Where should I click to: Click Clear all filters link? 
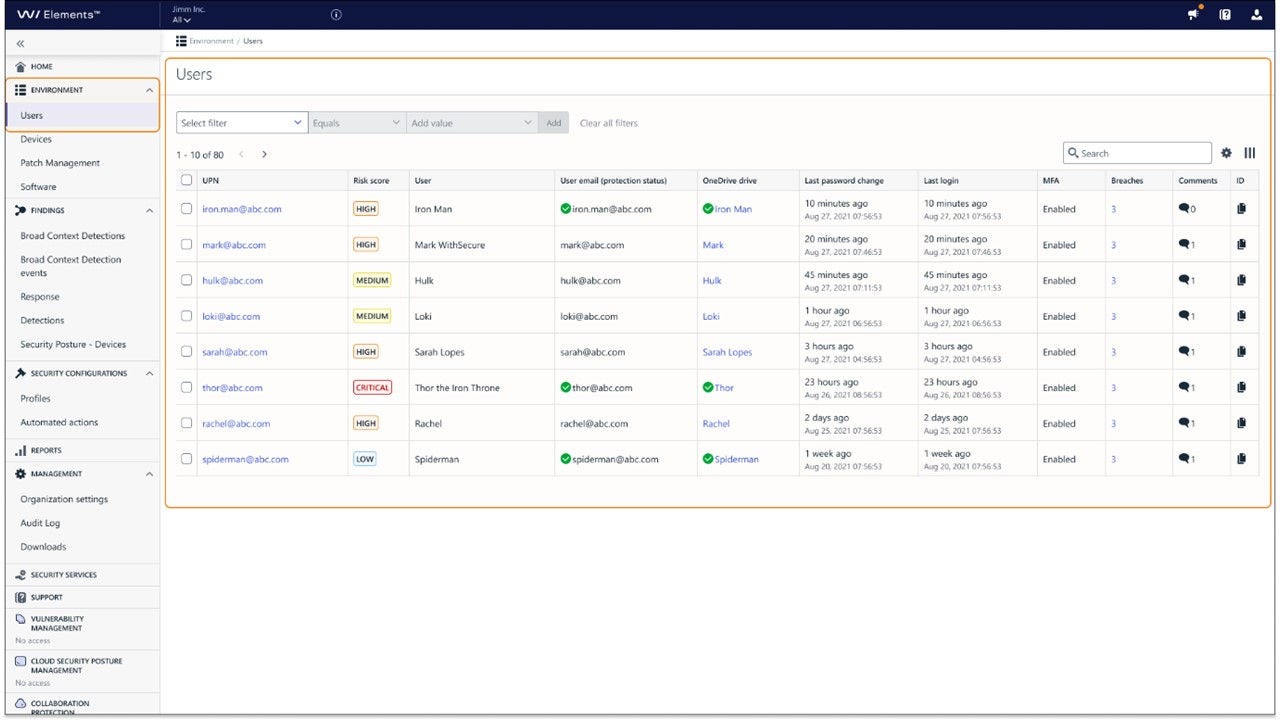coord(609,123)
